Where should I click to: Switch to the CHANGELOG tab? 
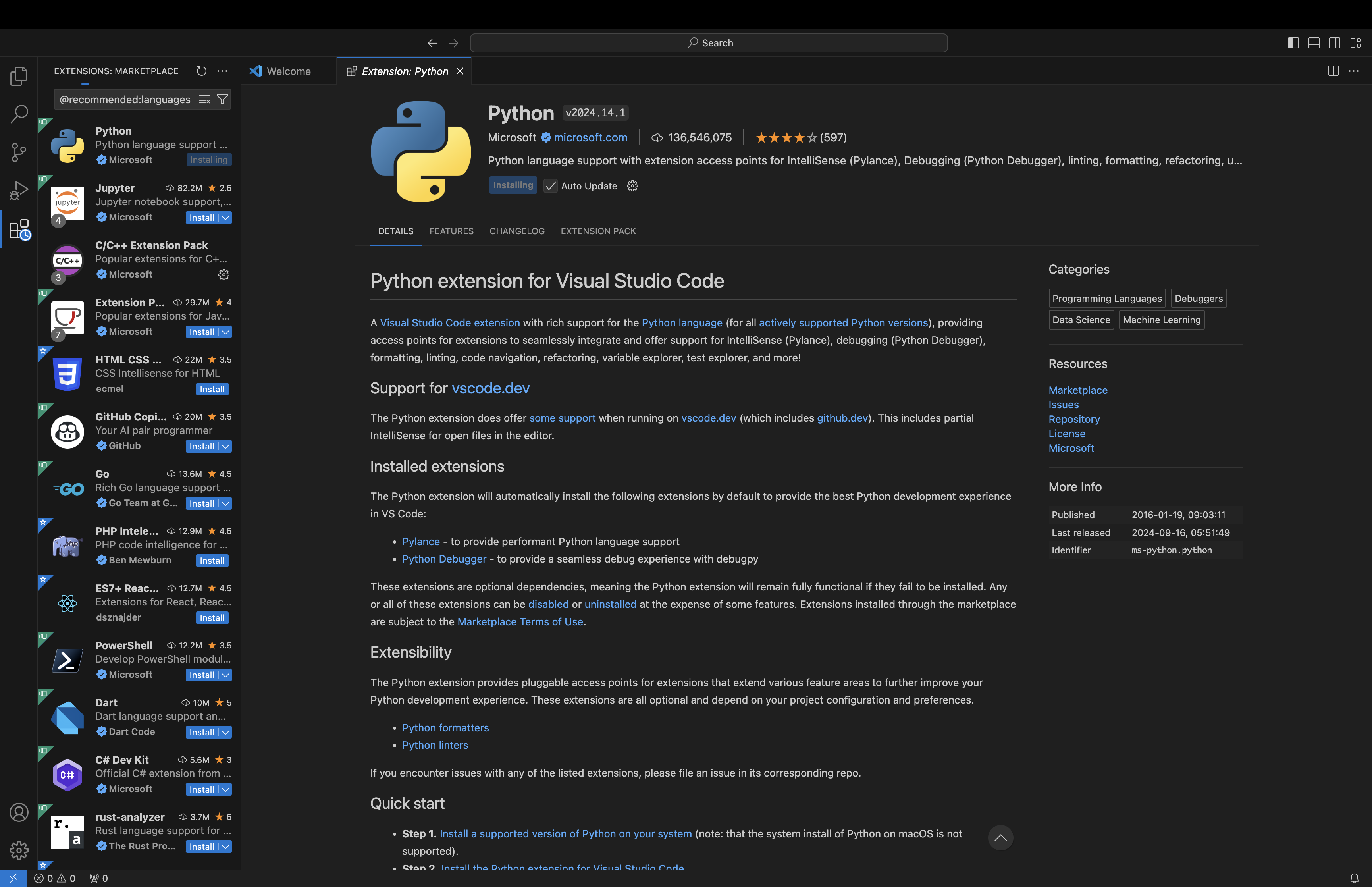pyautogui.click(x=517, y=231)
